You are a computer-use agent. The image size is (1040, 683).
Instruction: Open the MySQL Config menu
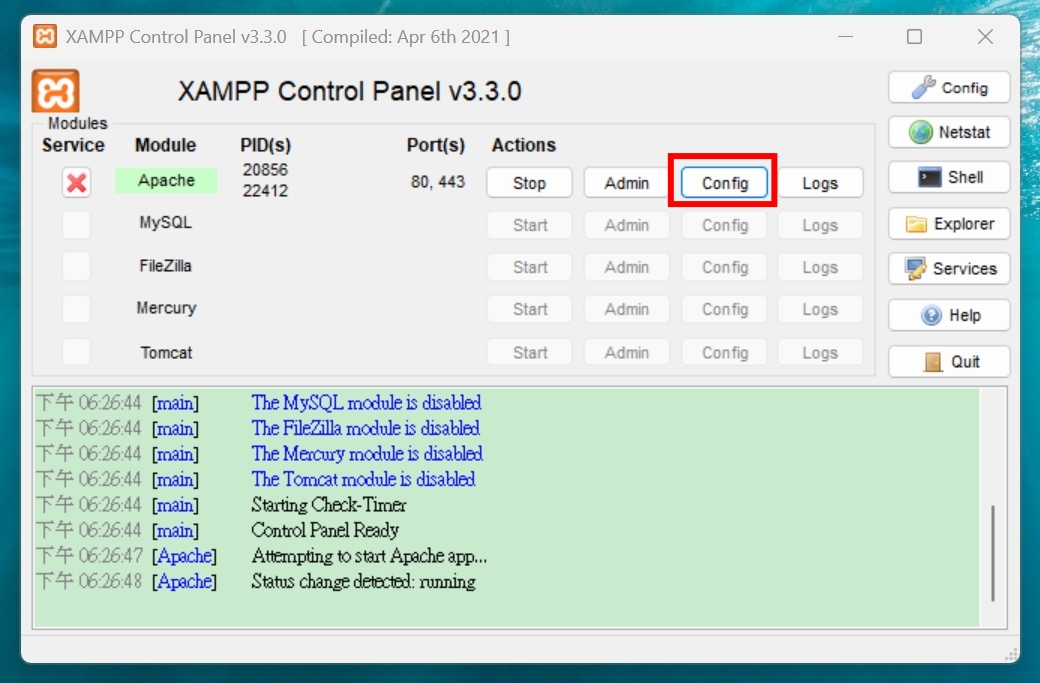coord(724,225)
